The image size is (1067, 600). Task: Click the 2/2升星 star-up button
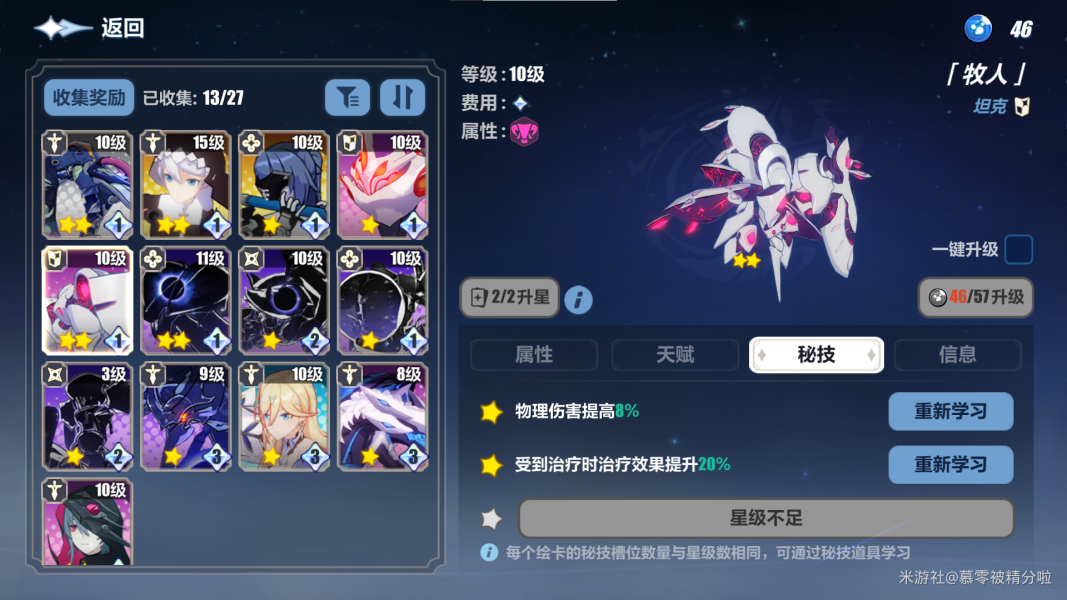[x=510, y=297]
